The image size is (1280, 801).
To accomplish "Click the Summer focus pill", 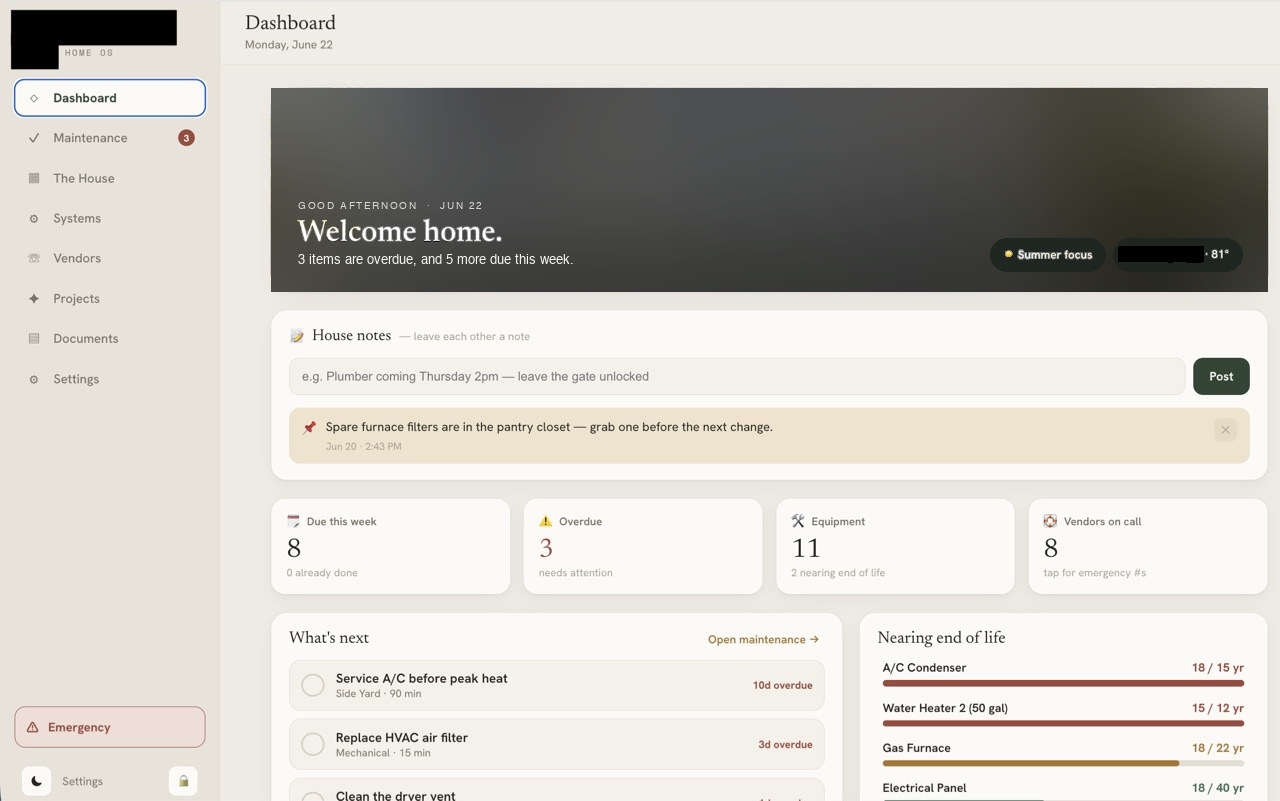I will click(1048, 255).
